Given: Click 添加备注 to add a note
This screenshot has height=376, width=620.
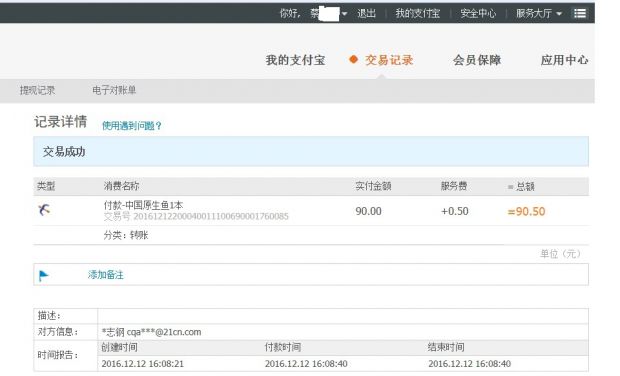Looking at the screenshot, I should pos(106,275).
